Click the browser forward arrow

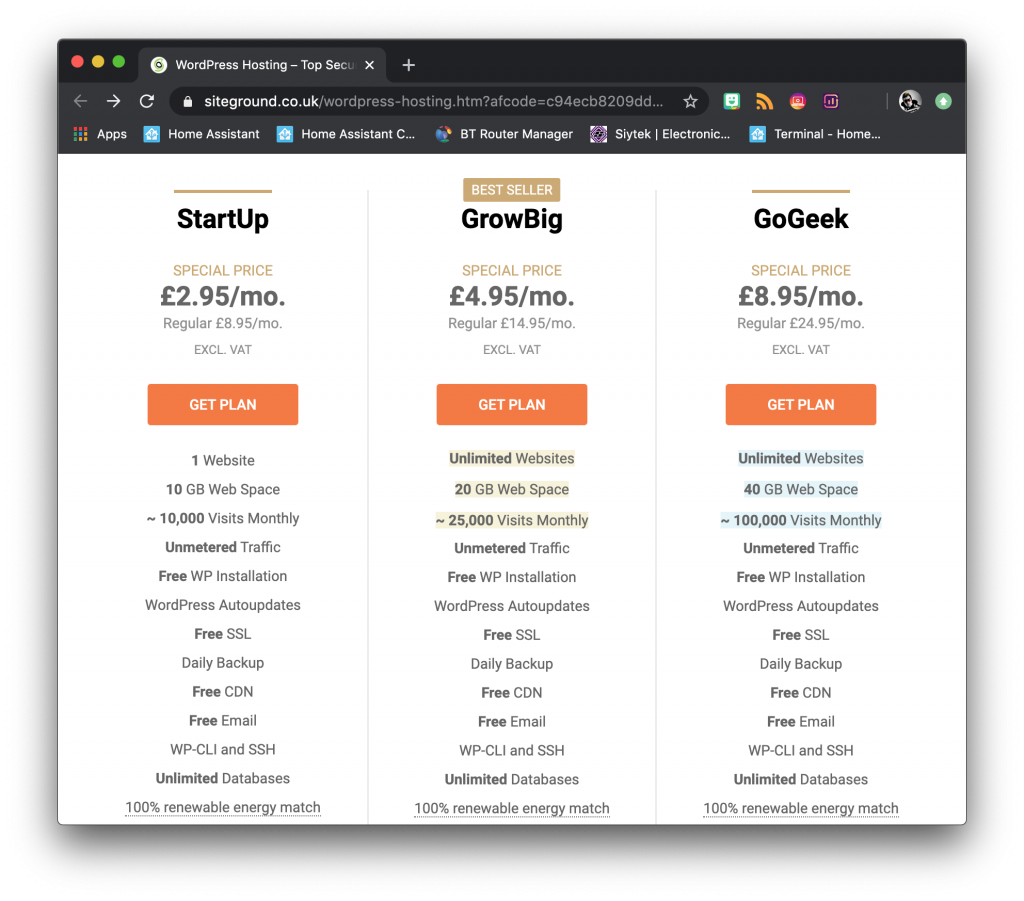(x=114, y=101)
